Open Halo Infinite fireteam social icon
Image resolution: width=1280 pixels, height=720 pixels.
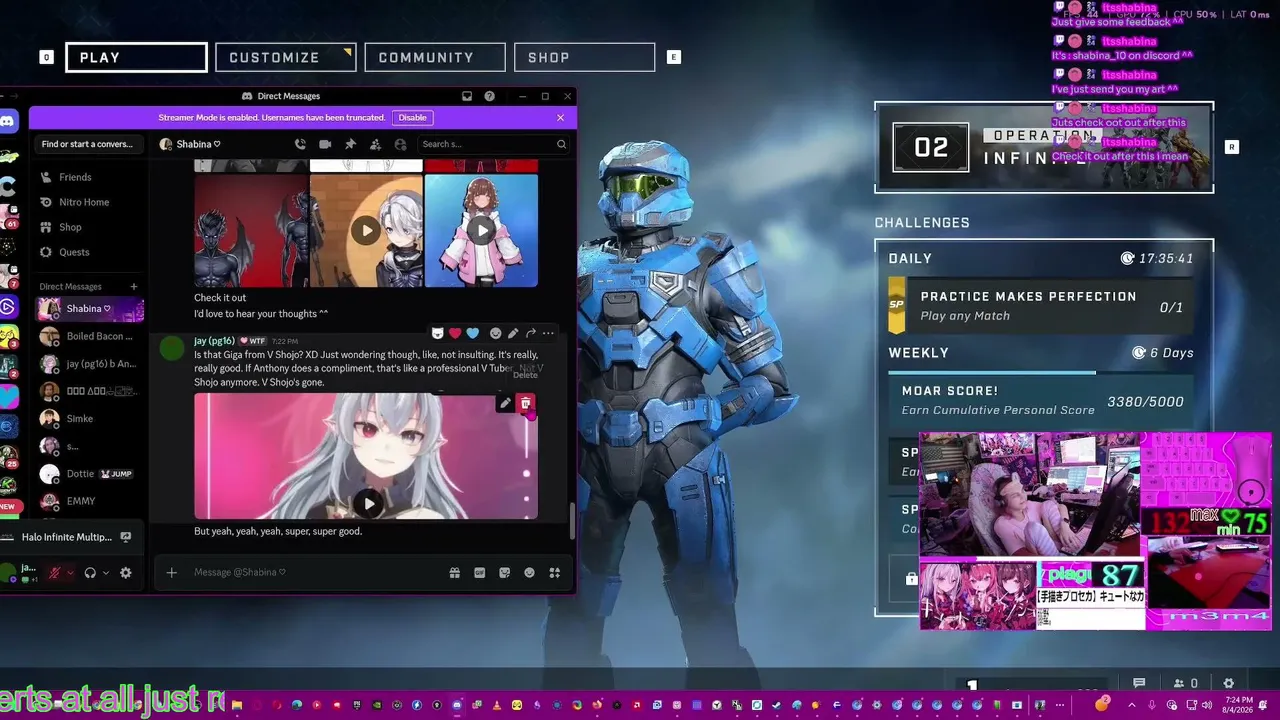coord(1186,683)
